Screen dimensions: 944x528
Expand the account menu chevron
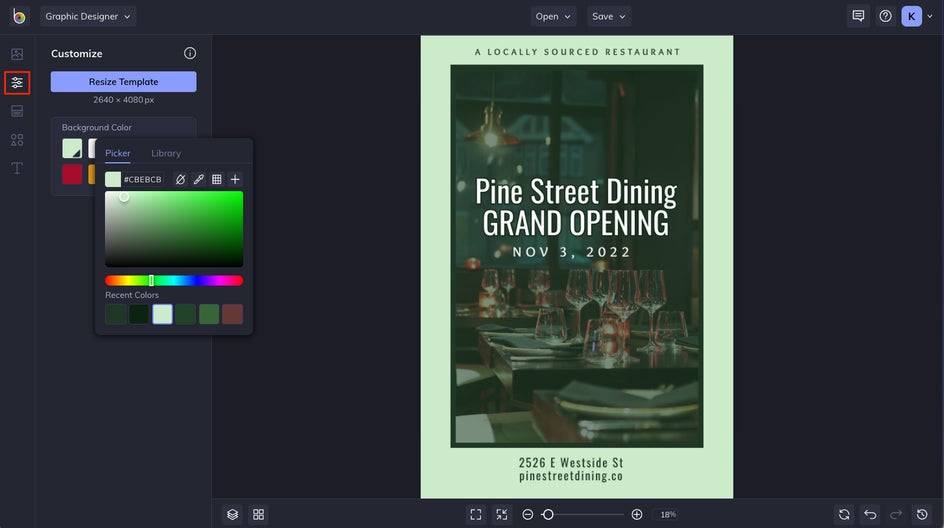[x=930, y=16]
